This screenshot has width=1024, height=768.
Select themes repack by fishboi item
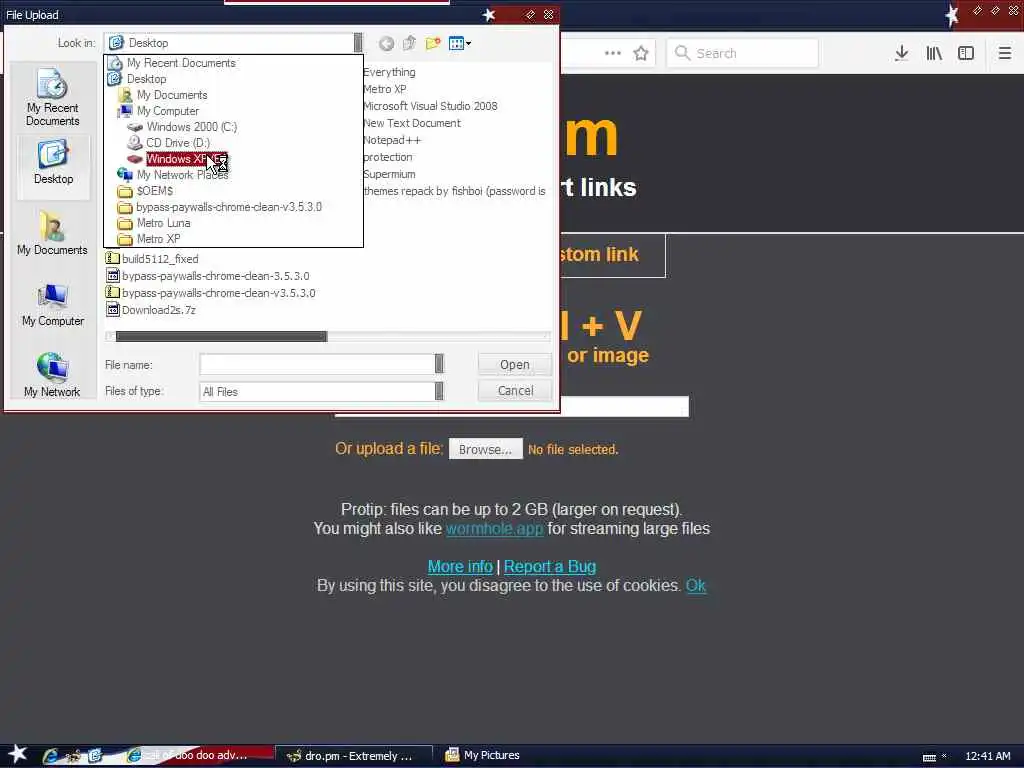455,191
